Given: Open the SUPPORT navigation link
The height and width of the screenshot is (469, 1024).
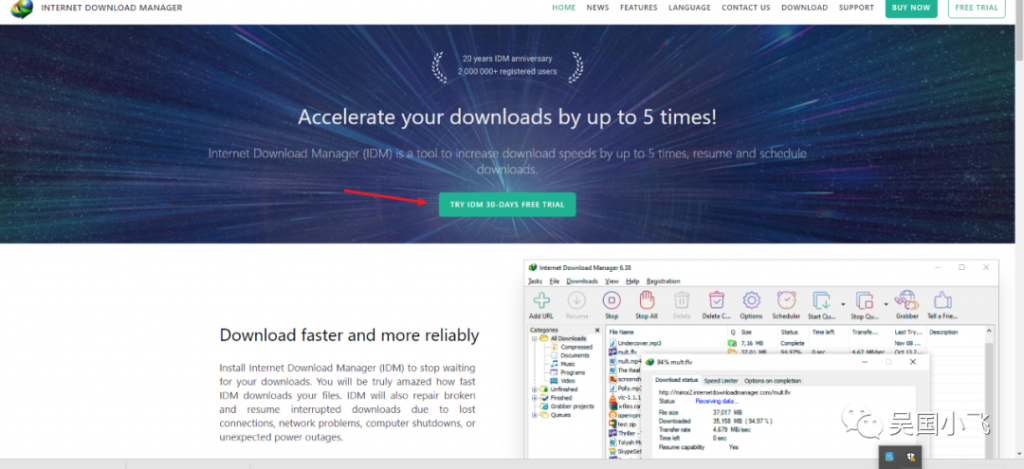Looking at the screenshot, I should click(x=856, y=8).
